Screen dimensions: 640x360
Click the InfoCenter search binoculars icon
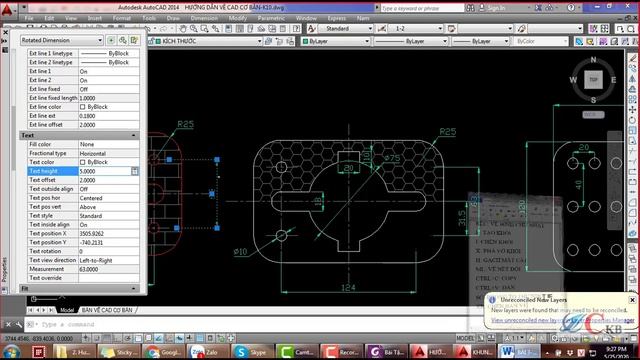click(x=470, y=7)
